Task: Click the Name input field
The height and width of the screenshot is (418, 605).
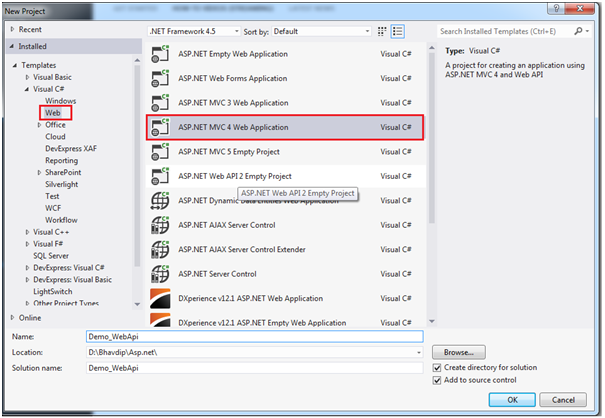Action: click(x=255, y=337)
